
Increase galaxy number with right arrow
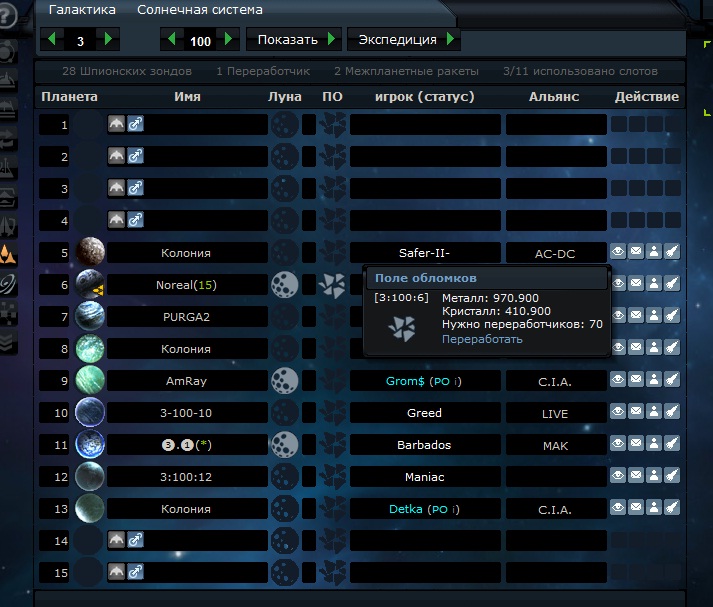tap(108, 39)
